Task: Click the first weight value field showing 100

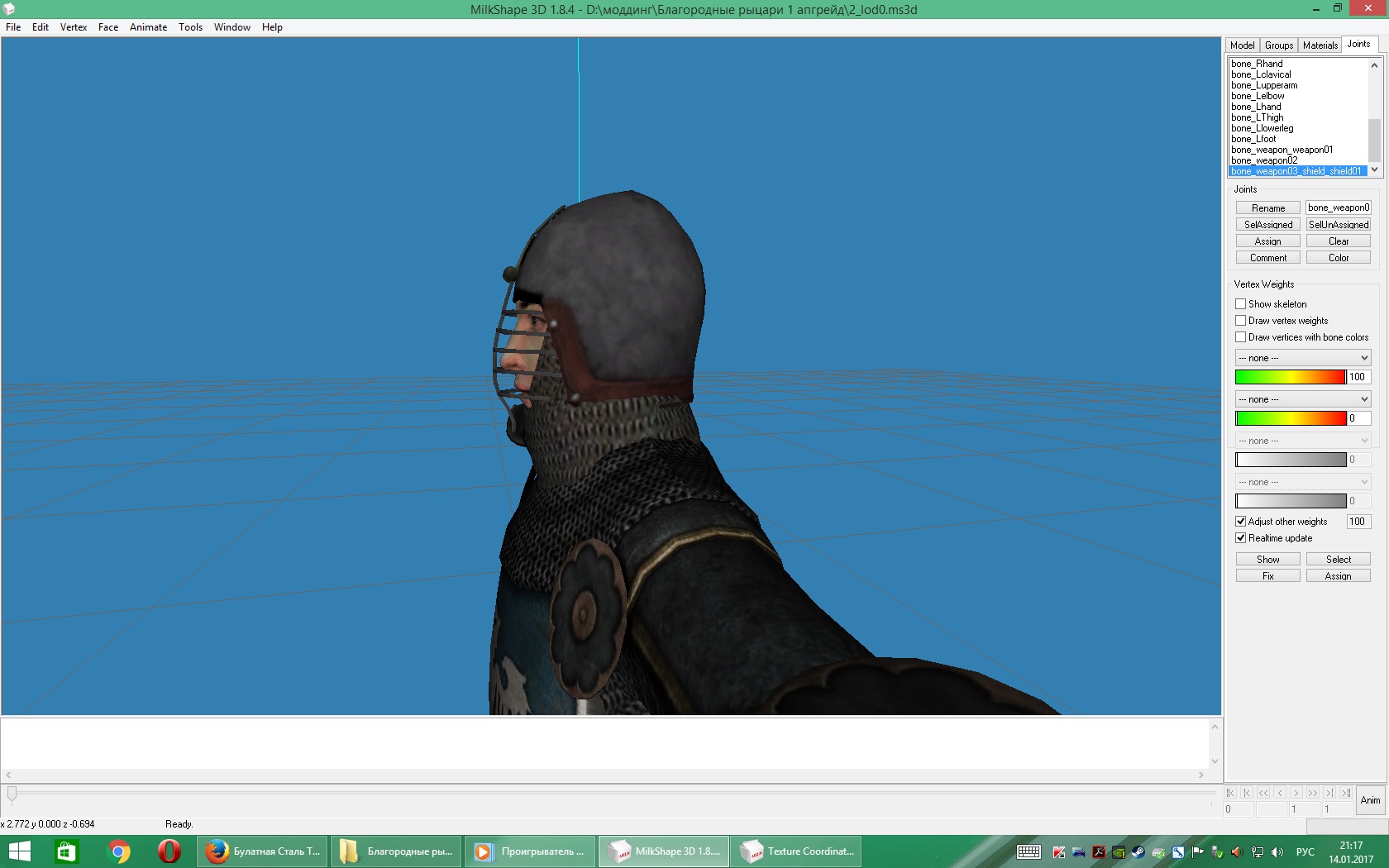Action: point(1359,377)
